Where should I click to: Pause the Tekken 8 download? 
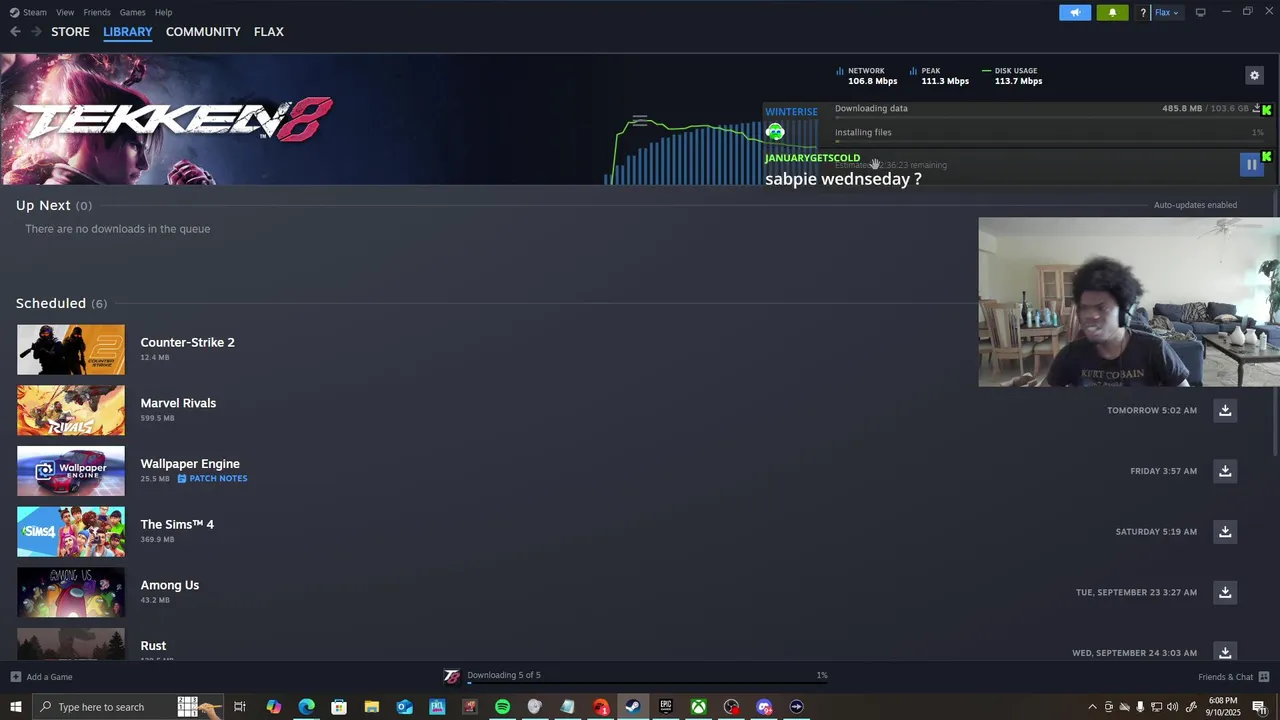1251,165
